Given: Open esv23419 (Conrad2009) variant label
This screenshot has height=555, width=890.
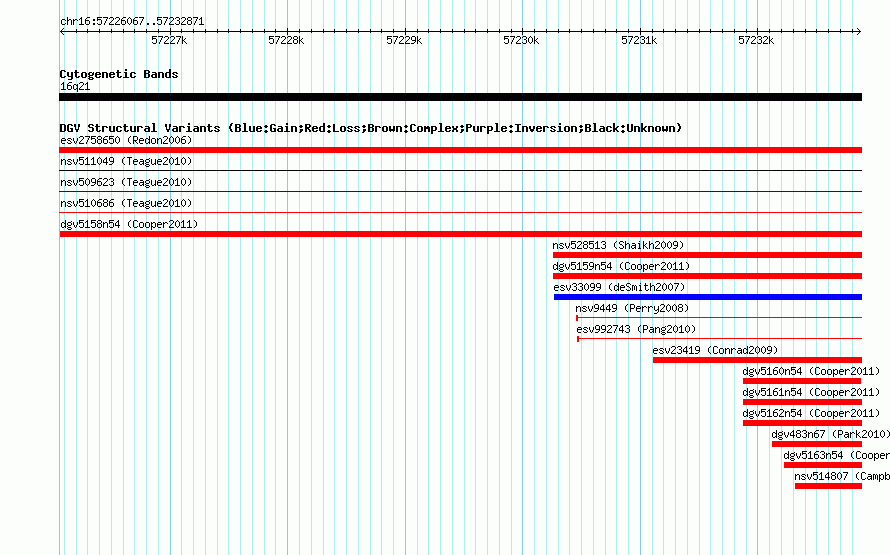Looking at the screenshot, I should point(715,350).
